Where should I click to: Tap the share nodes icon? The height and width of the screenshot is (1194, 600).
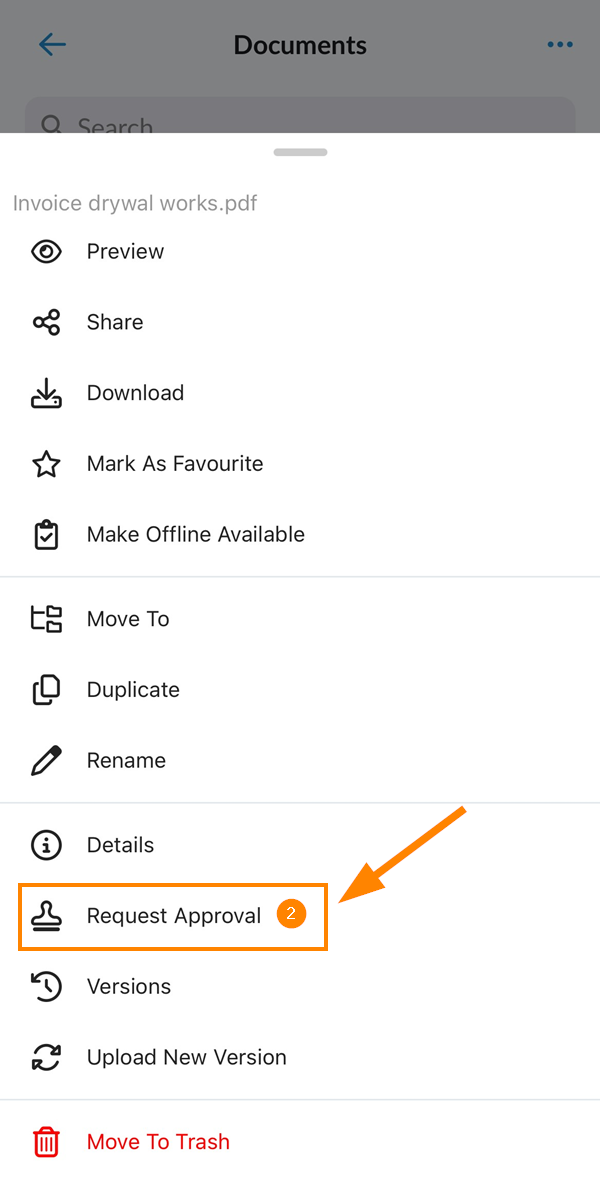point(46,322)
